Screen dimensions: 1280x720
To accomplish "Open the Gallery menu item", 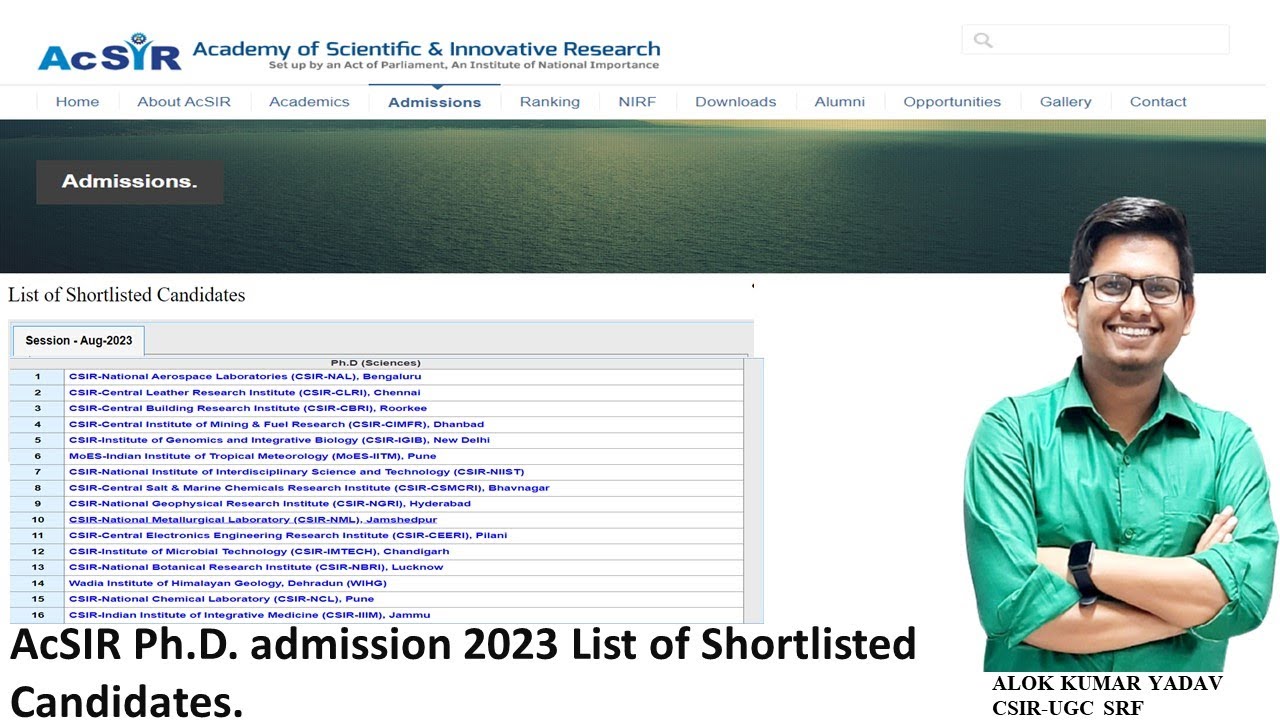I will 1065,102.
